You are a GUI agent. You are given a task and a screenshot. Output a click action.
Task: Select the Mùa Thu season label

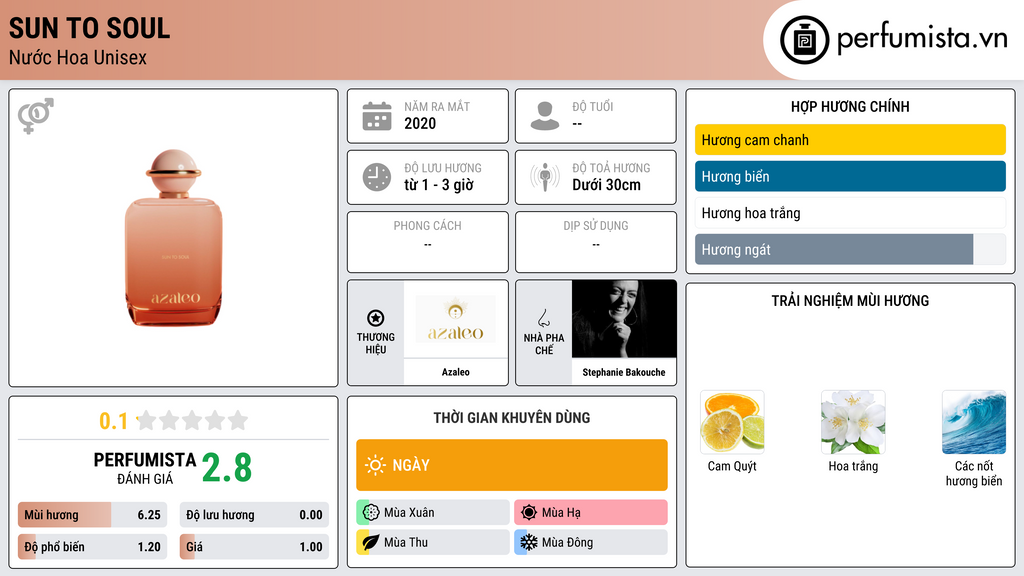pos(406,542)
